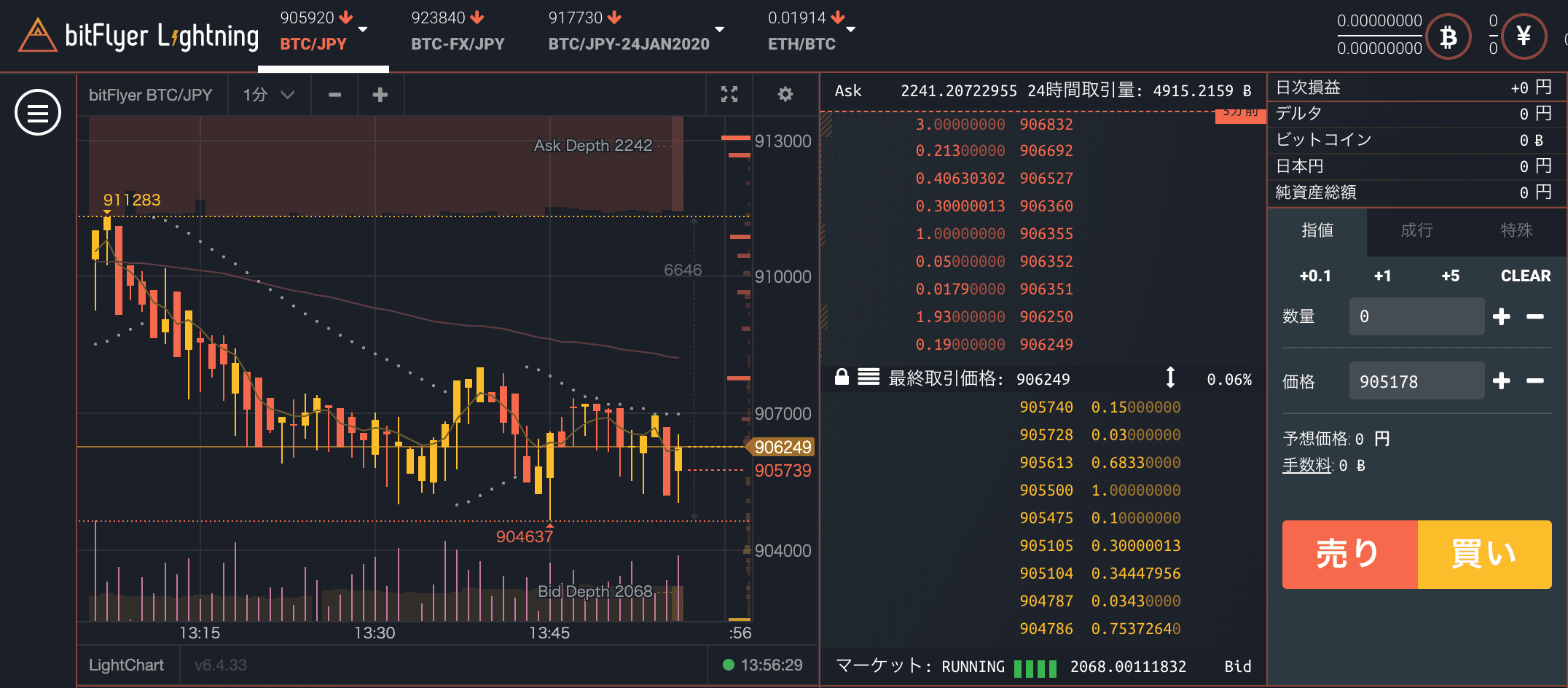Open the hamburger side menu

point(38,112)
